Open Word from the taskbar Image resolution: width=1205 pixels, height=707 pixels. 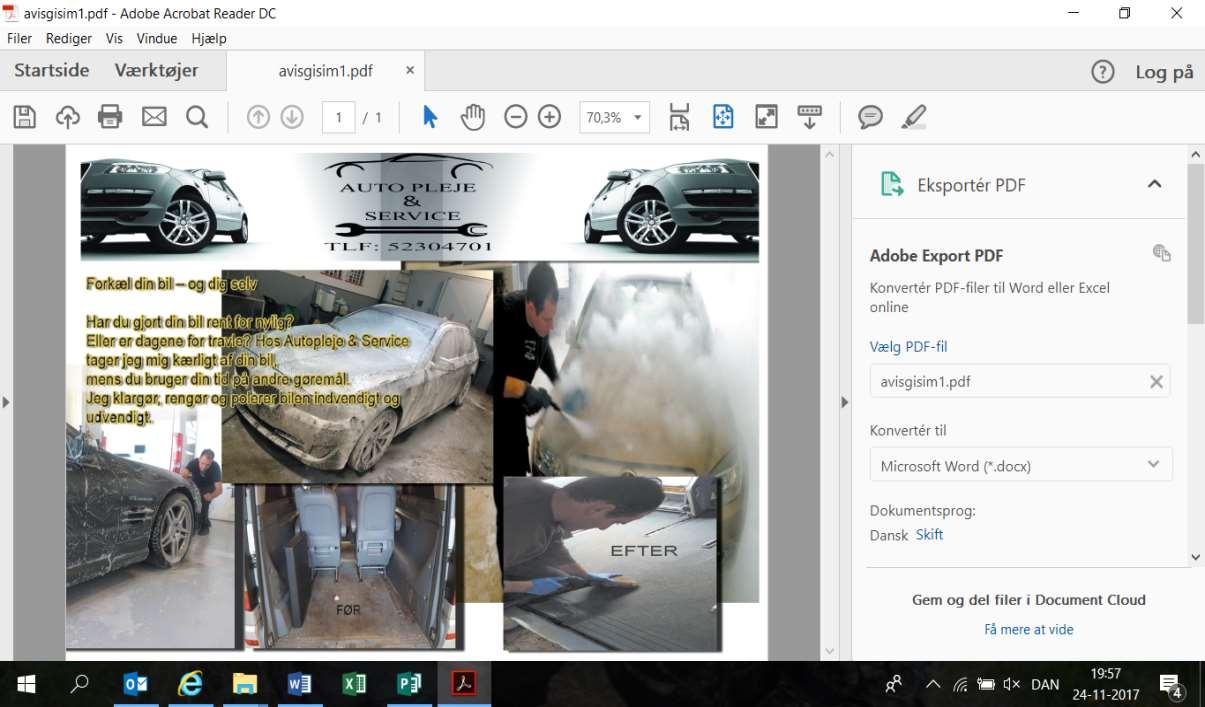click(x=299, y=684)
